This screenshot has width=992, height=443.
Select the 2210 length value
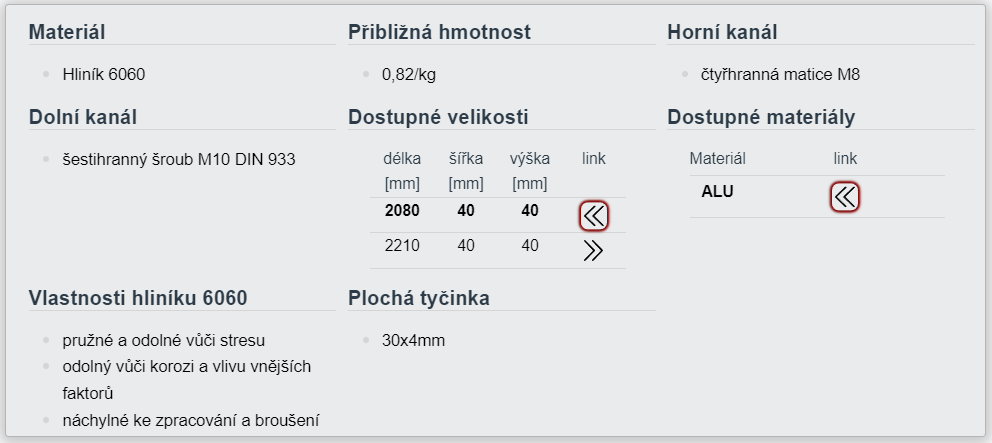402,246
